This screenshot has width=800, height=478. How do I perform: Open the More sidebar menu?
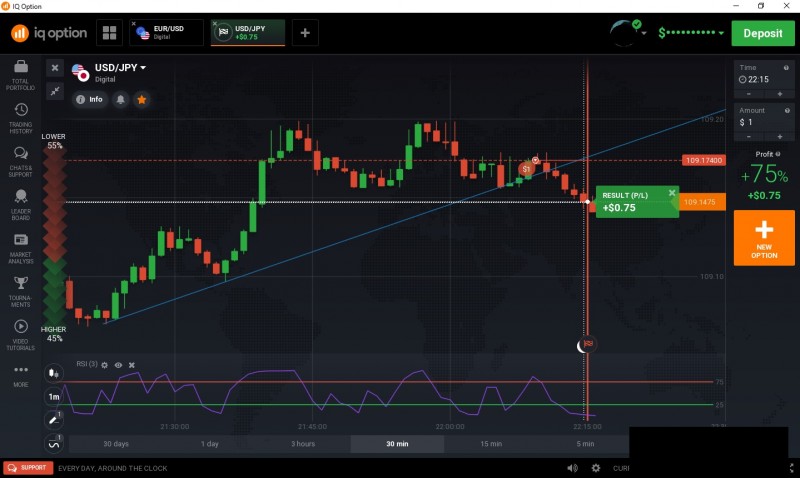20,375
